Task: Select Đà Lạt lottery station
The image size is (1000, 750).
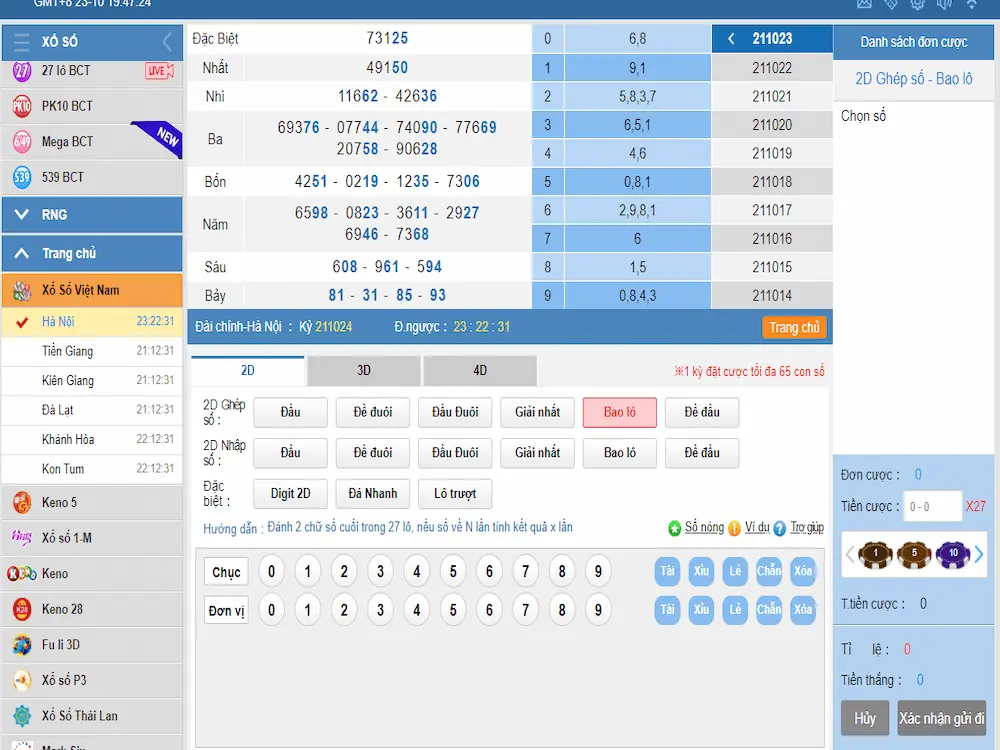Action: tap(92, 409)
